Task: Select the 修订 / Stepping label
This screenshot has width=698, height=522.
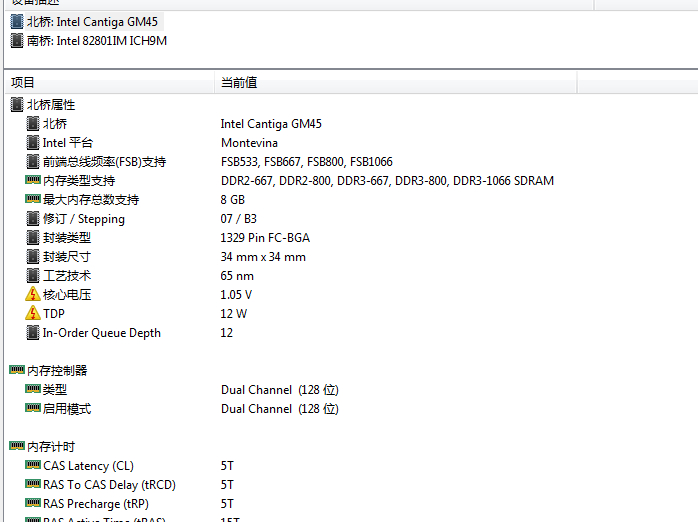Action: pos(84,219)
